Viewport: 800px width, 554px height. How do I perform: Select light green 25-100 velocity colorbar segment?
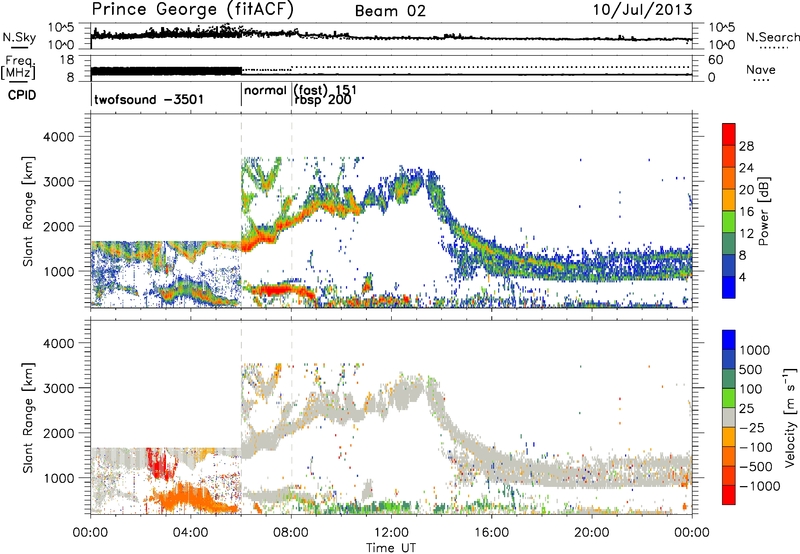click(729, 398)
